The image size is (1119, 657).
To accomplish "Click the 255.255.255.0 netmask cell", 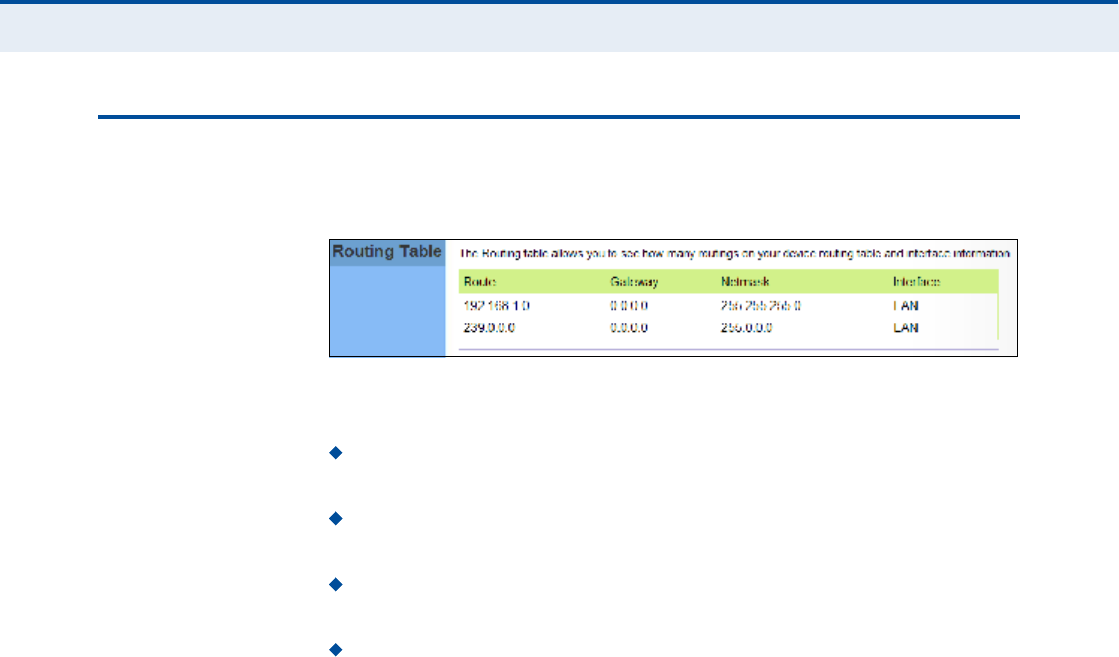I will click(761, 305).
